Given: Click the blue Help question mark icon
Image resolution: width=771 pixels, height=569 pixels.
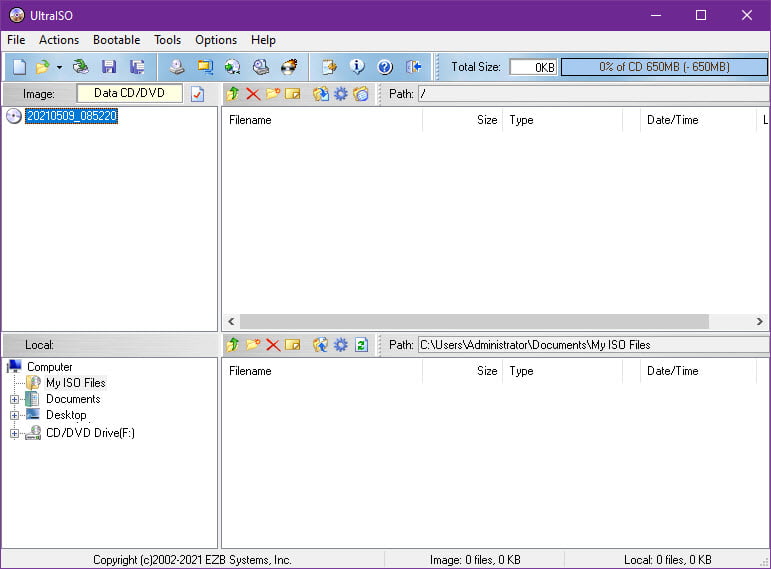Looking at the screenshot, I should (385, 67).
